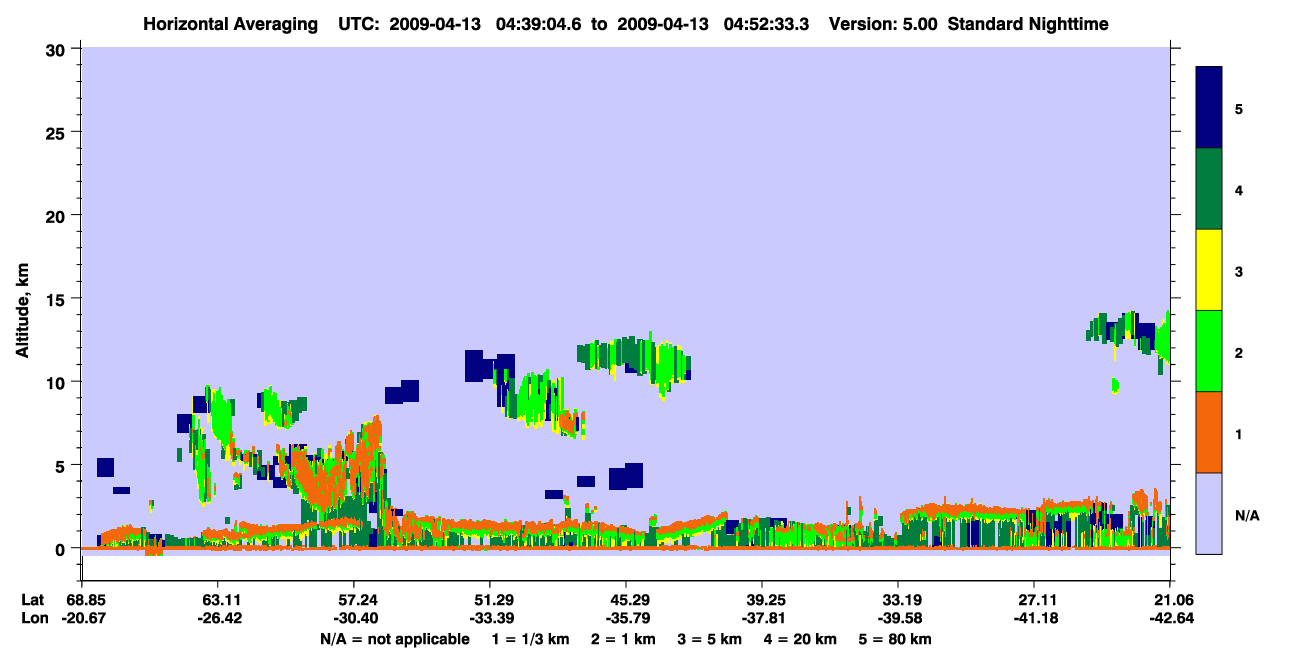Click longitude value -33.39
Screen dimensions: 1300x667
click(490, 618)
